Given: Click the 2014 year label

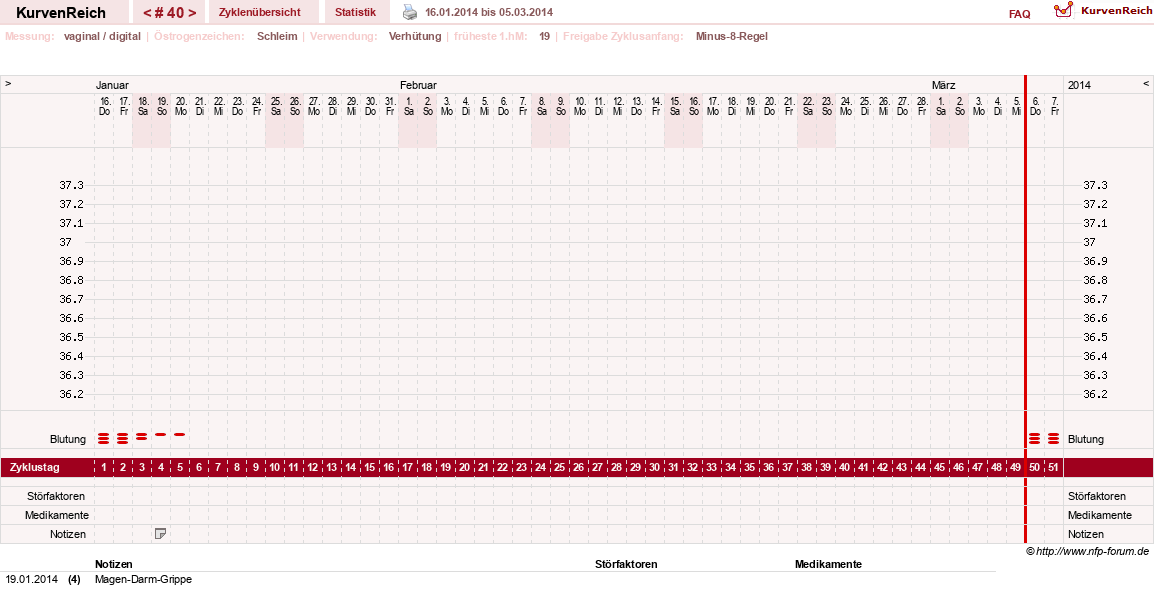Looking at the screenshot, I should point(1080,85).
